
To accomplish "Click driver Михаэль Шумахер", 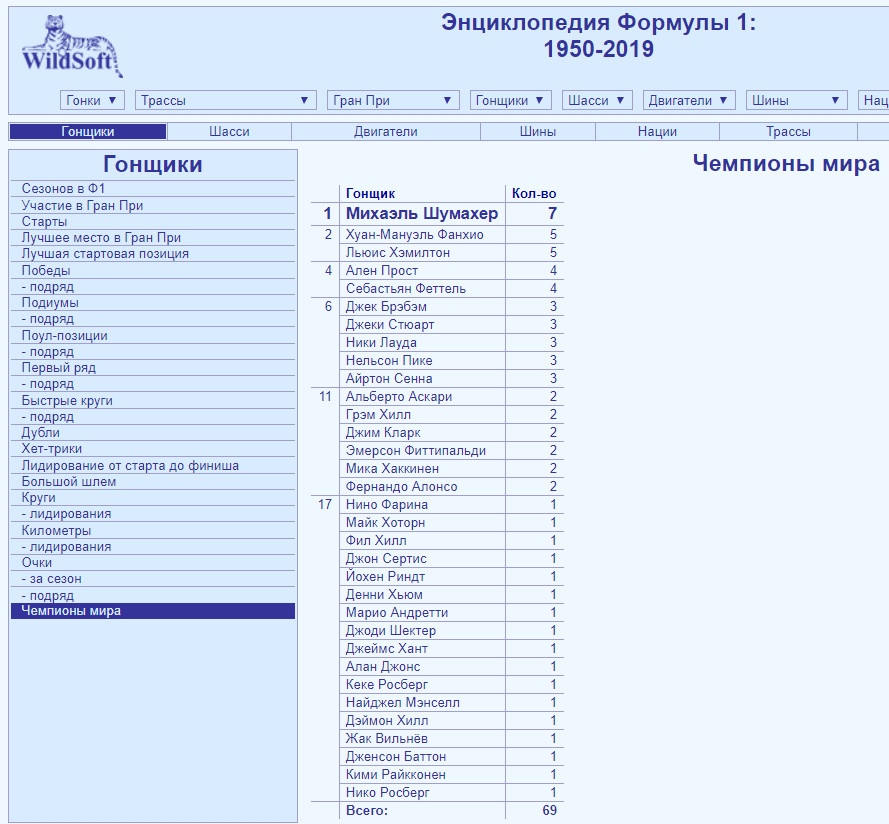I will (x=421, y=213).
